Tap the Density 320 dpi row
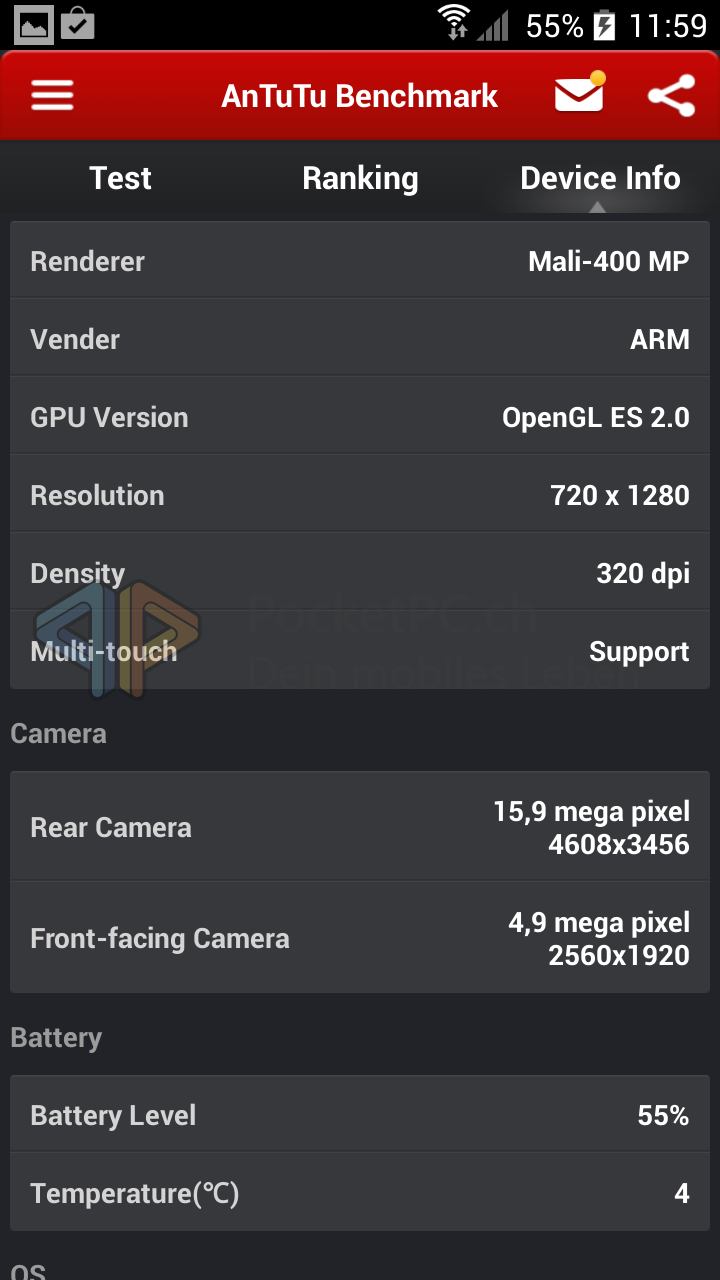This screenshot has height=1280, width=720. tap(360, 573)
